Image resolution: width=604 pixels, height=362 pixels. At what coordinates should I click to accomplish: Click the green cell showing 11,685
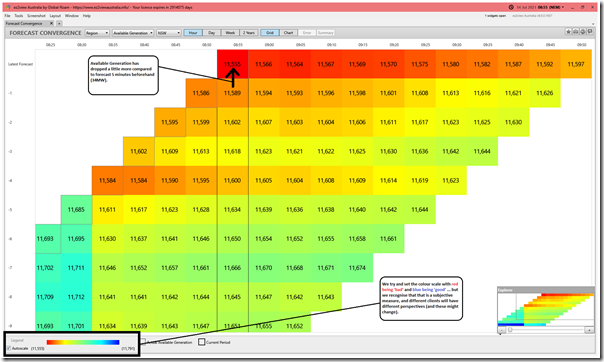point(76,209)
